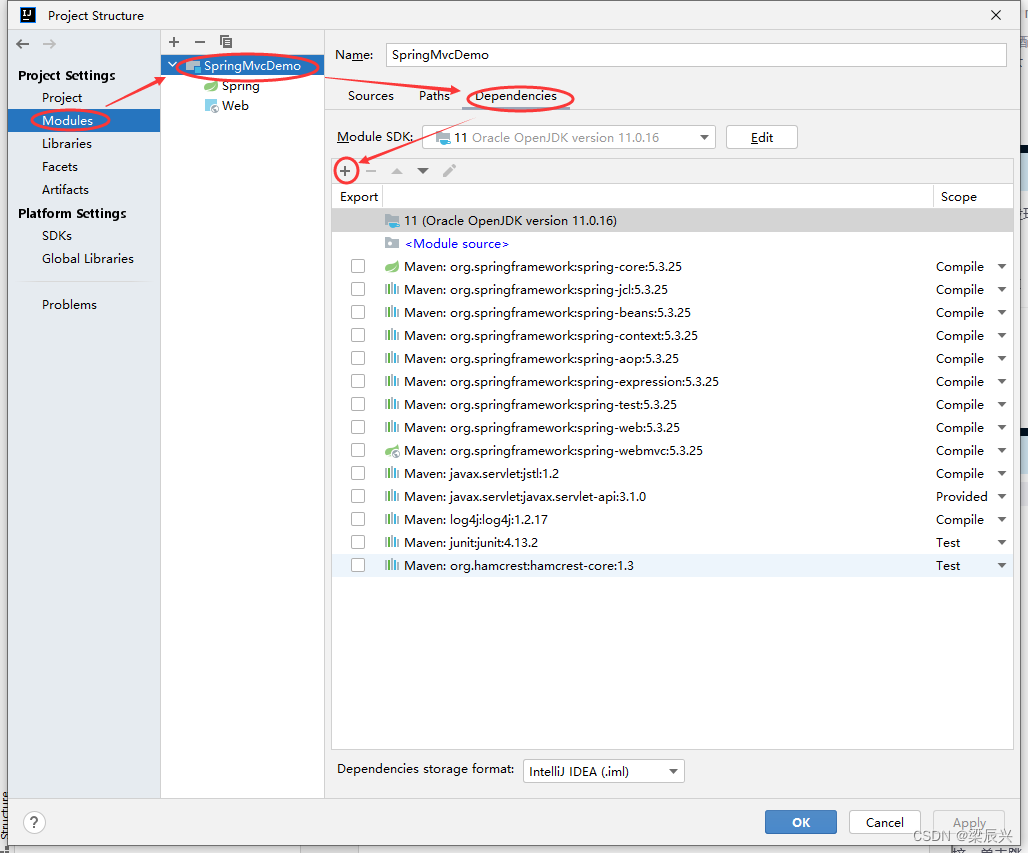The height and width of the screenshot is (853, 1028).
Task: Click the IntelliJ IDEA logo in title bar
Action: pos(28,14)
